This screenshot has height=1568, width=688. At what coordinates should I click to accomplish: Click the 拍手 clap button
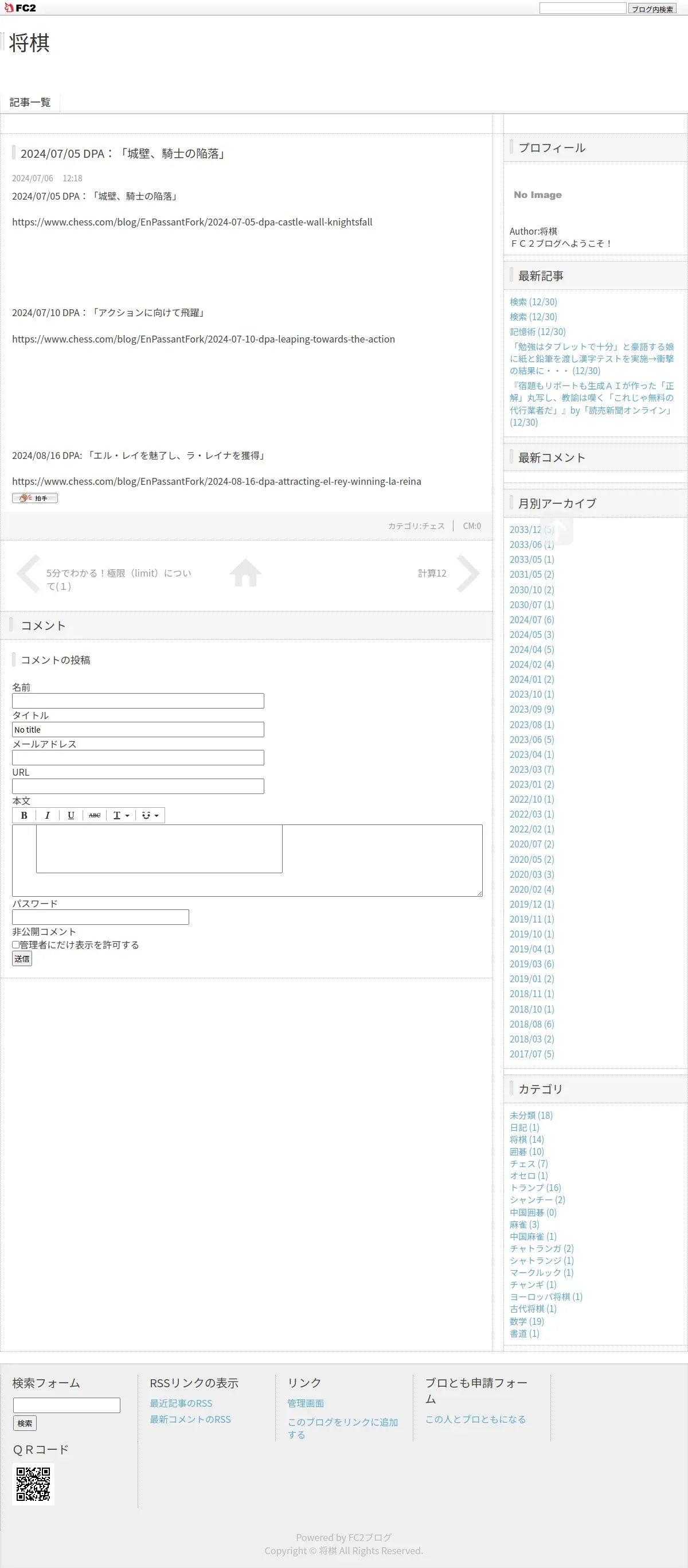tap(34, 498)
